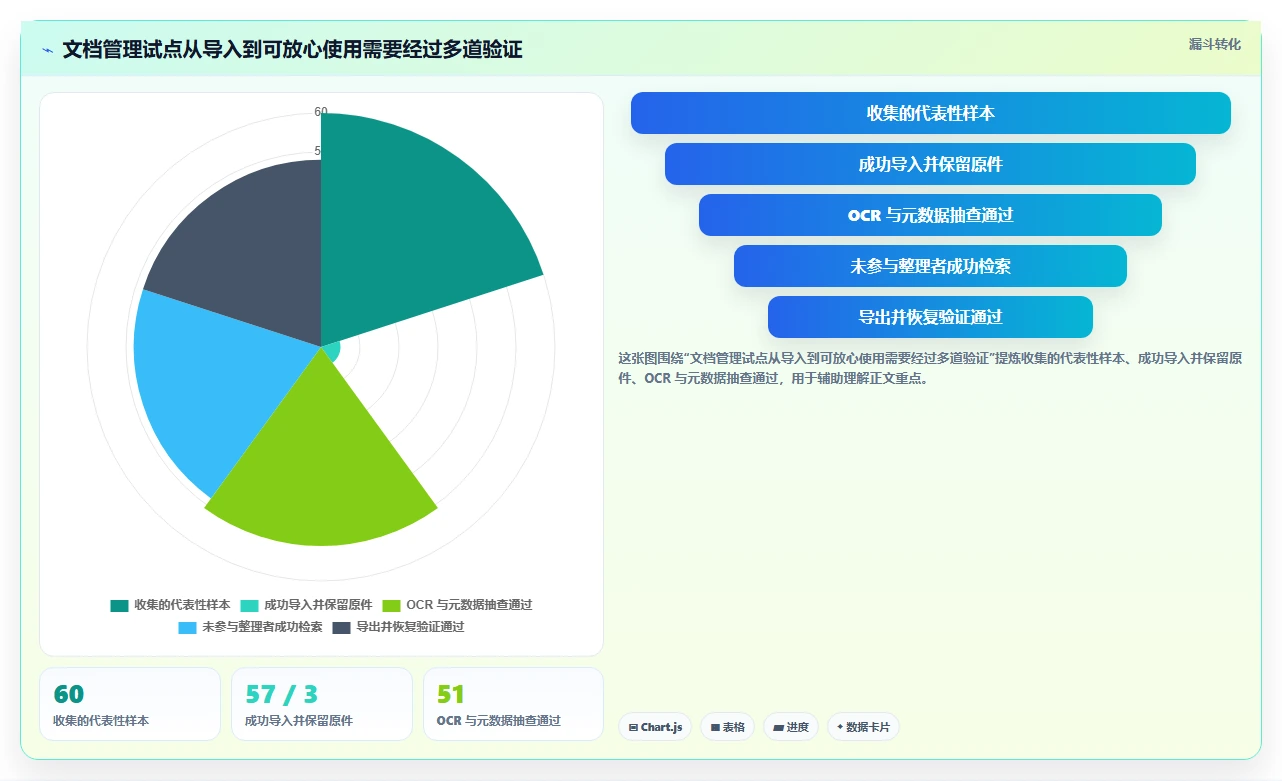This screenshot has height=781, width=1282.
Task: Select the 进度 tag chip
Action: (791, 727)
